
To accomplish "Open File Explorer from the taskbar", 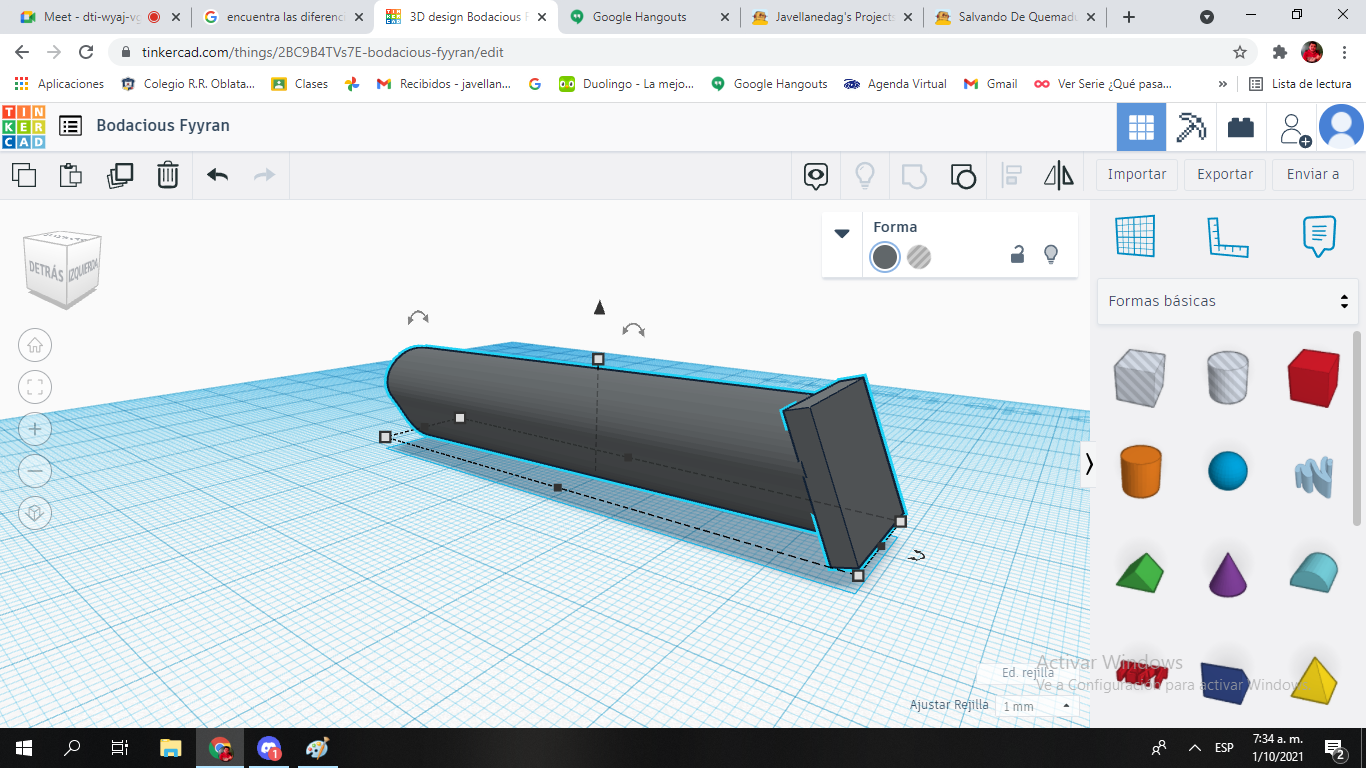I will click(x=171, y=748).
